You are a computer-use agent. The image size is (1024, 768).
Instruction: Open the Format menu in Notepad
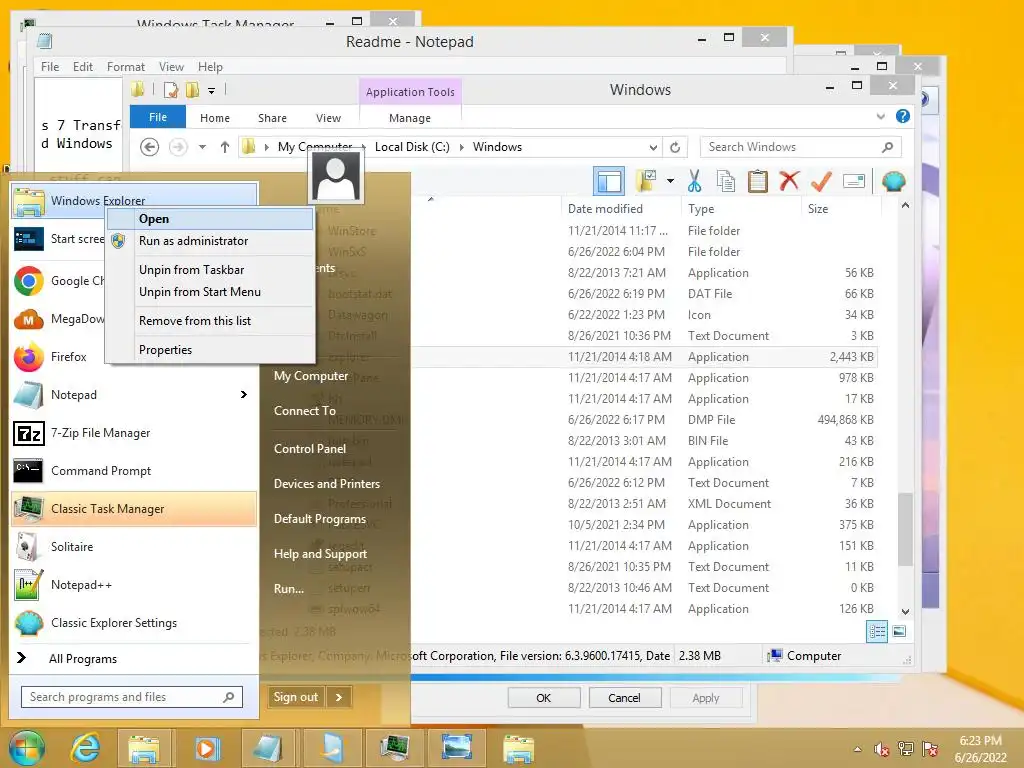pos(125,67)
